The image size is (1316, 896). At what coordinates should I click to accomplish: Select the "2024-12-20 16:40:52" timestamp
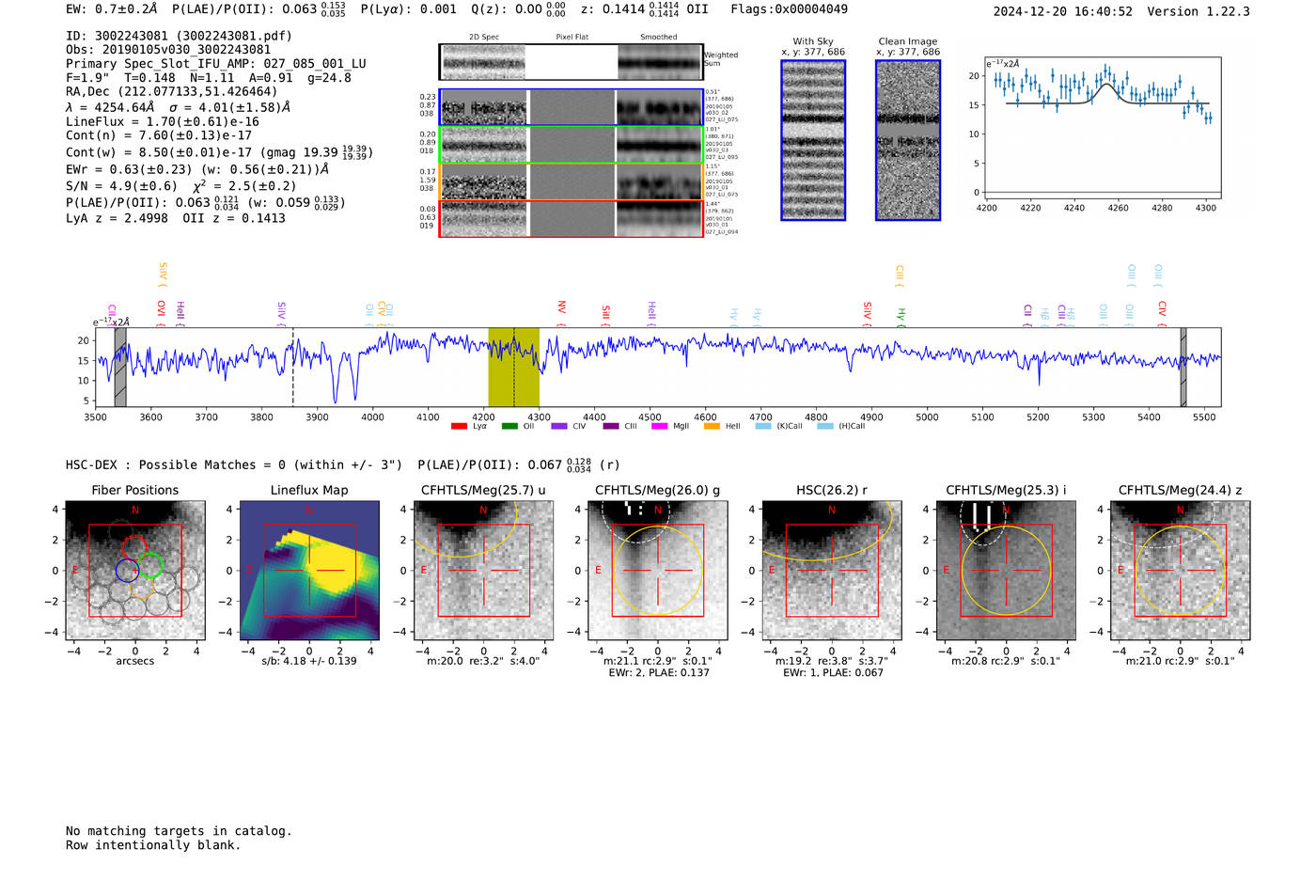click(x=1063, y=12)
